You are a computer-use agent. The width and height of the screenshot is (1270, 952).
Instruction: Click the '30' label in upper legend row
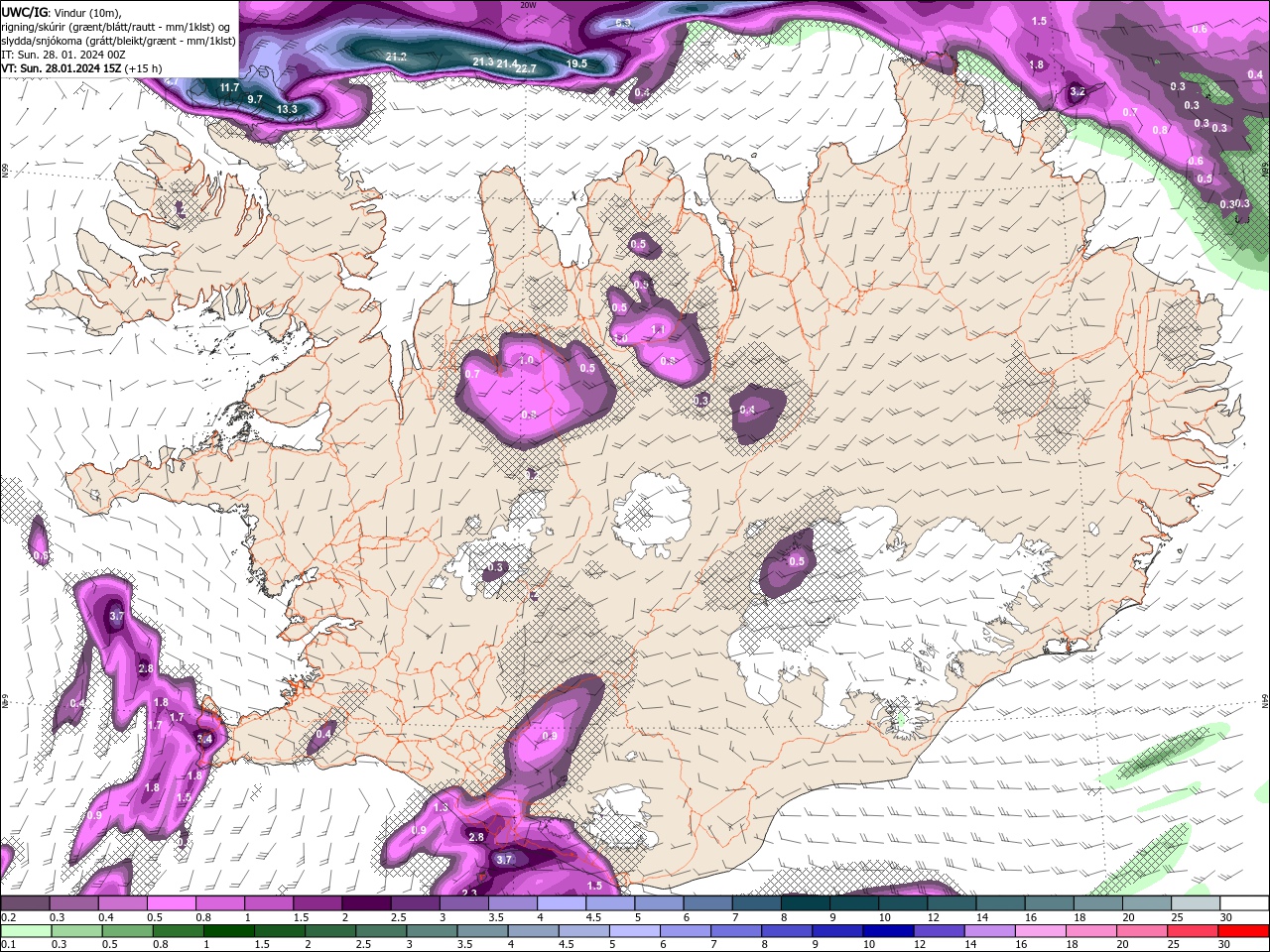coord(1226,917)
